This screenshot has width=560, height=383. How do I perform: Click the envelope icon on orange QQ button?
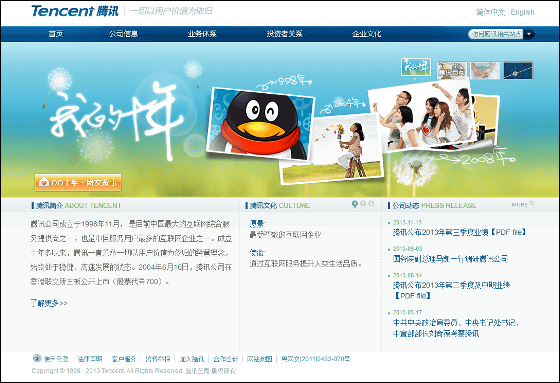[x=44, y=182]
